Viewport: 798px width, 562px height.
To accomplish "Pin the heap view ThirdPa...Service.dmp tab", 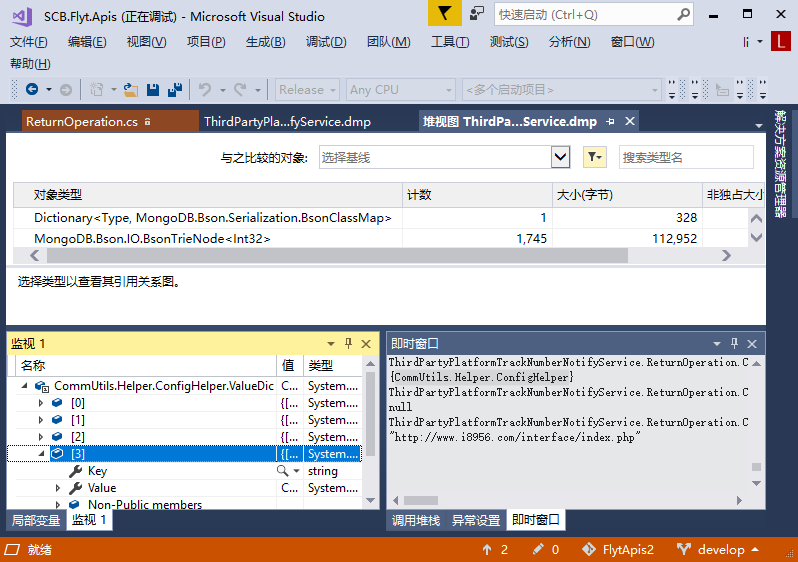I will 611,122.
